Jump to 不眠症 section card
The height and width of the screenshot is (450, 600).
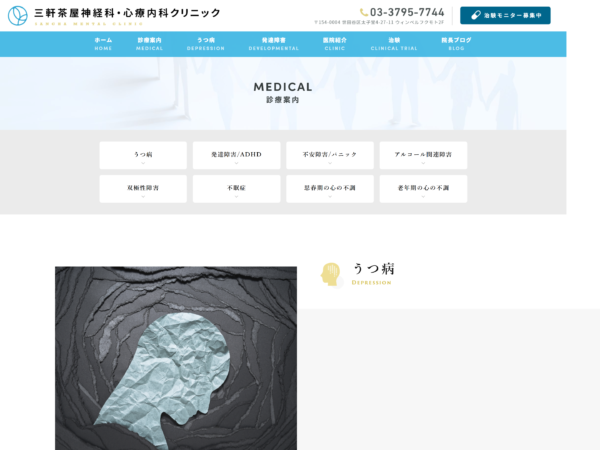tap(236, 189)
